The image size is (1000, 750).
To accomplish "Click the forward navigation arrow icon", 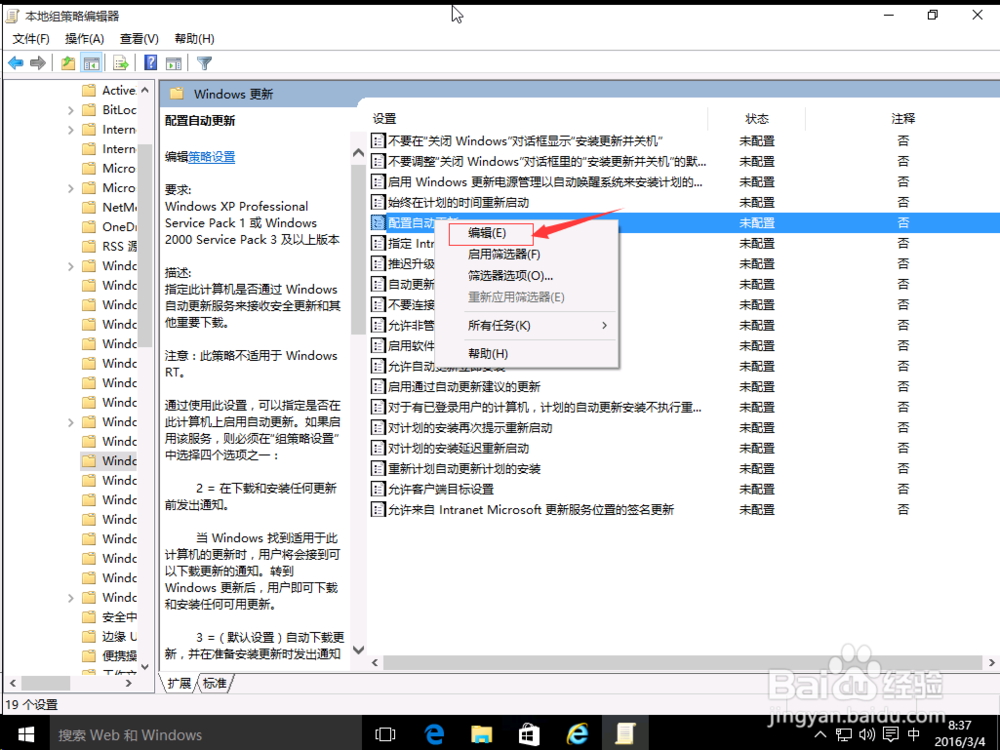I will [x=38, y=62].
